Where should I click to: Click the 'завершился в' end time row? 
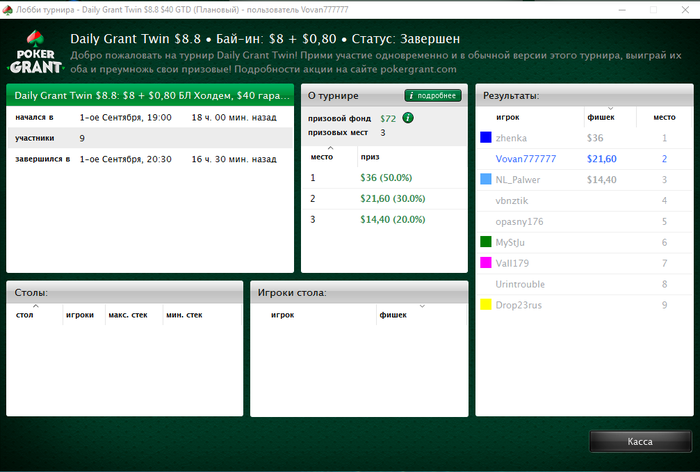[x=150, y=159]
